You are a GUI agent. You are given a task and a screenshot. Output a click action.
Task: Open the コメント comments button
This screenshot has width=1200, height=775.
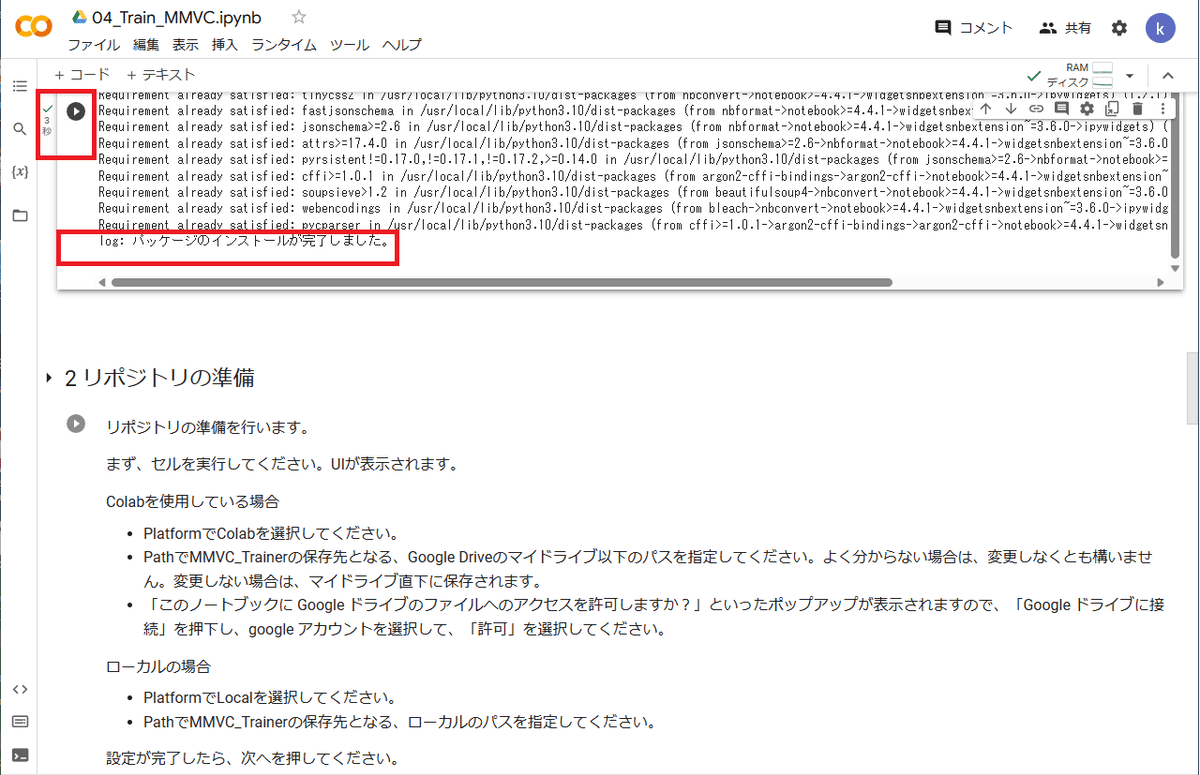pyautogui.click(x=973, y=28)
